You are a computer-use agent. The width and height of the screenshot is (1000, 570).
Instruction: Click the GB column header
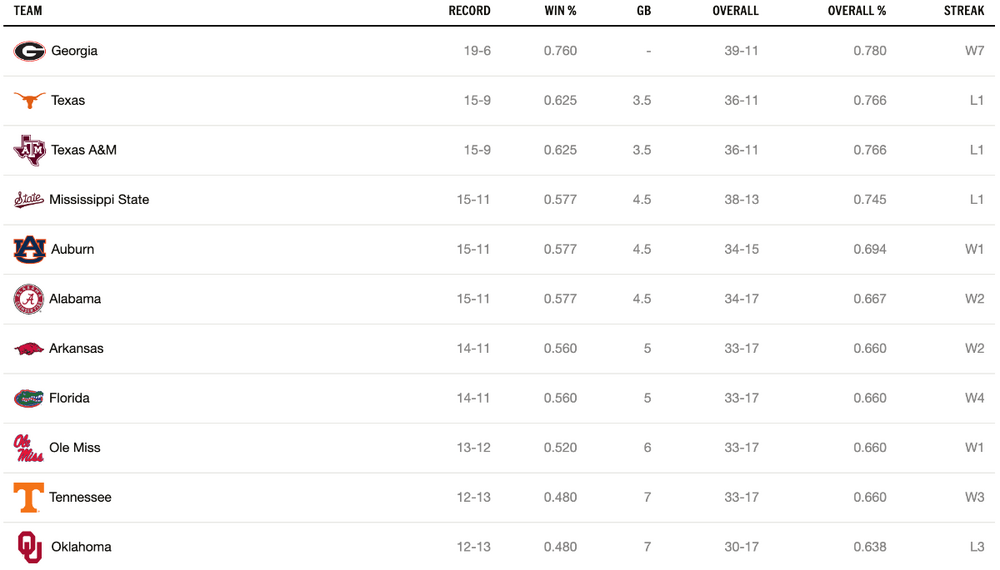click(644, 11)
